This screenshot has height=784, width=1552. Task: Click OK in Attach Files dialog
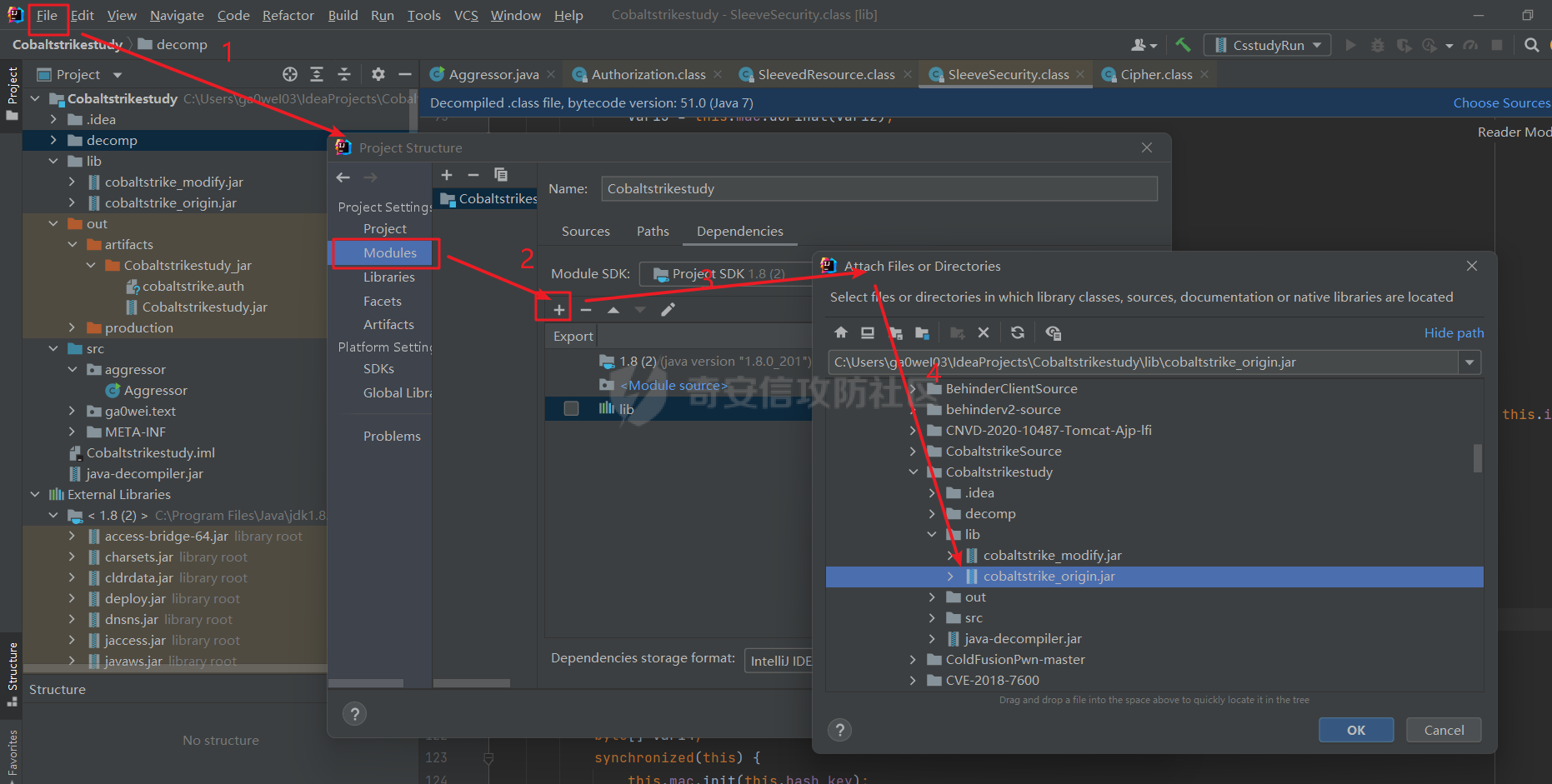point(1356,730)
